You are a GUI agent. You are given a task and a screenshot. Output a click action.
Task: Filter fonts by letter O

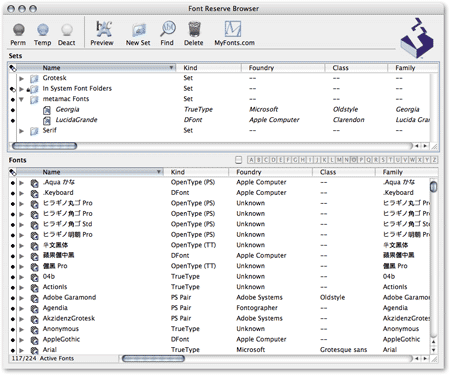coord(354,160)
